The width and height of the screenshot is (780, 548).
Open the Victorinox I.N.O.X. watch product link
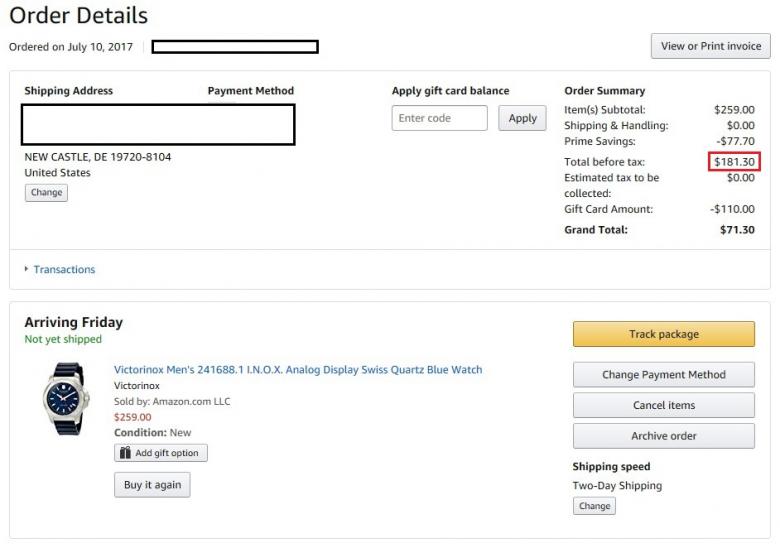tap(298, 370)
